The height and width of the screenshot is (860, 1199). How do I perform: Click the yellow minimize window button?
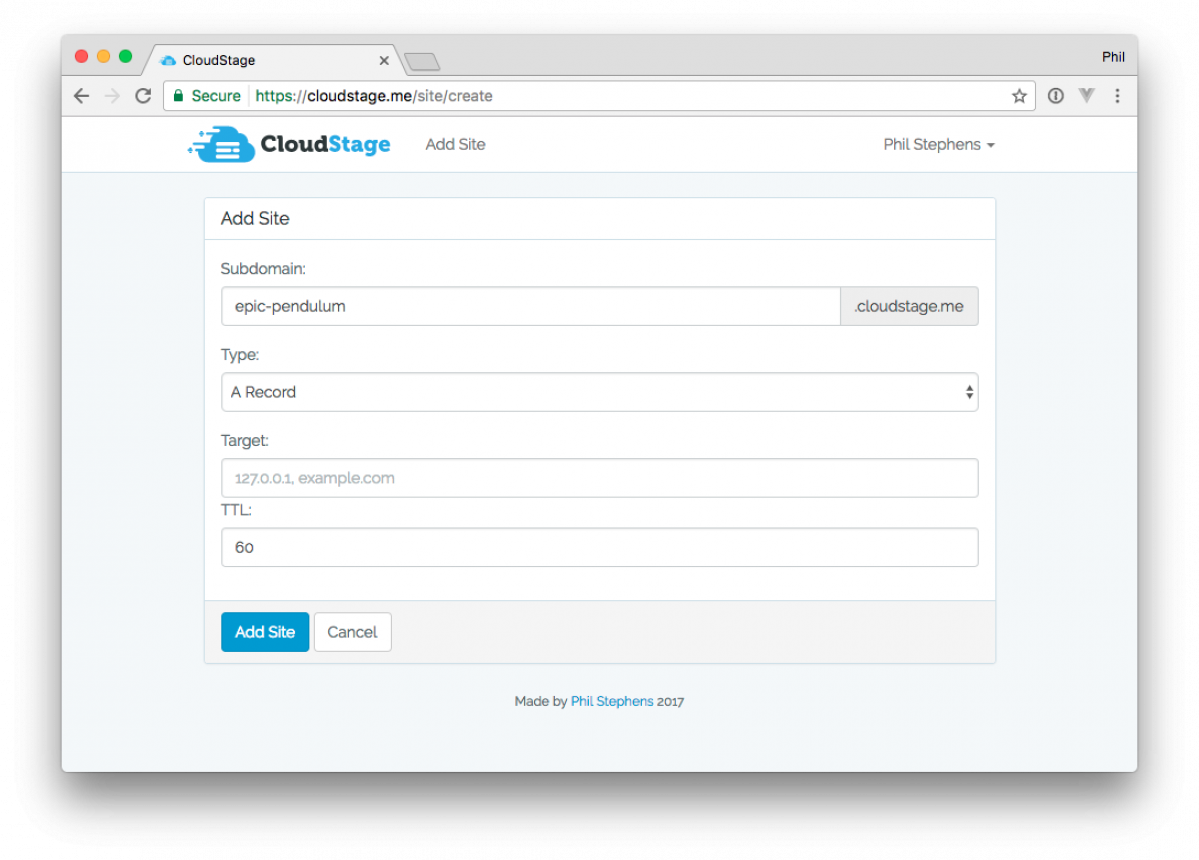(x=103, y=57)
